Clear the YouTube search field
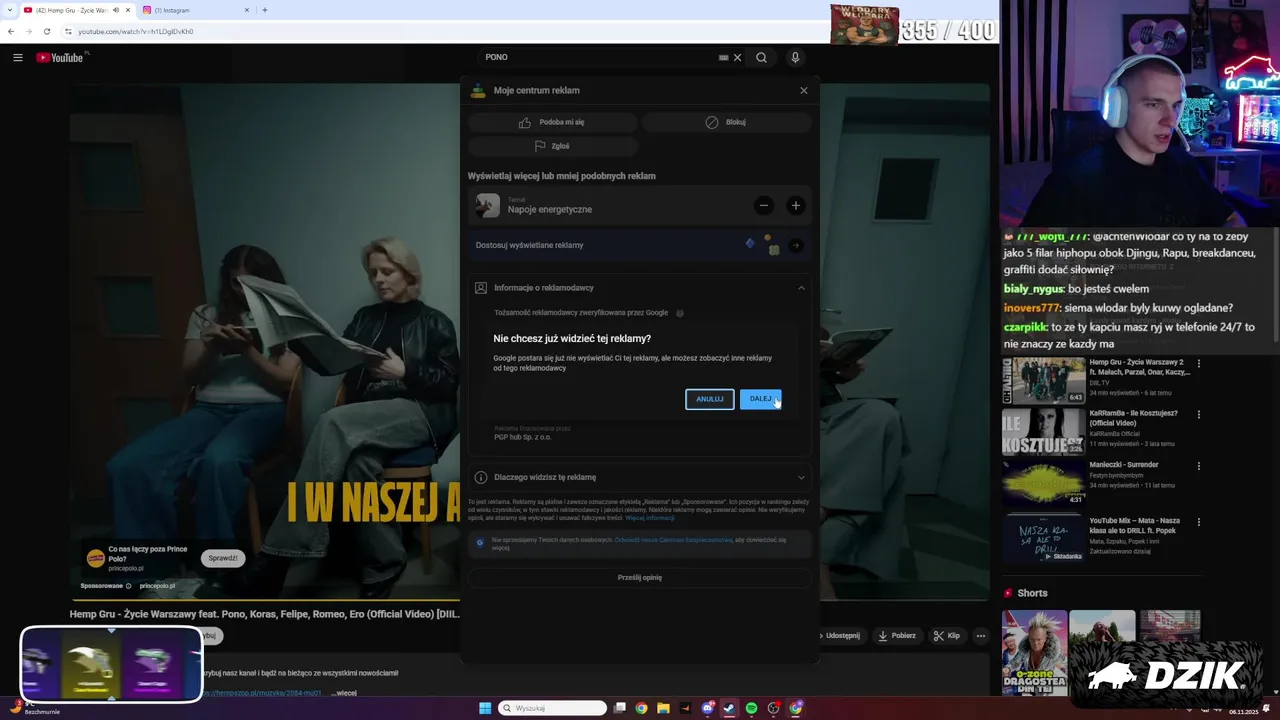The width and height of the screenshot is (1280, 720). pos(737,57)
